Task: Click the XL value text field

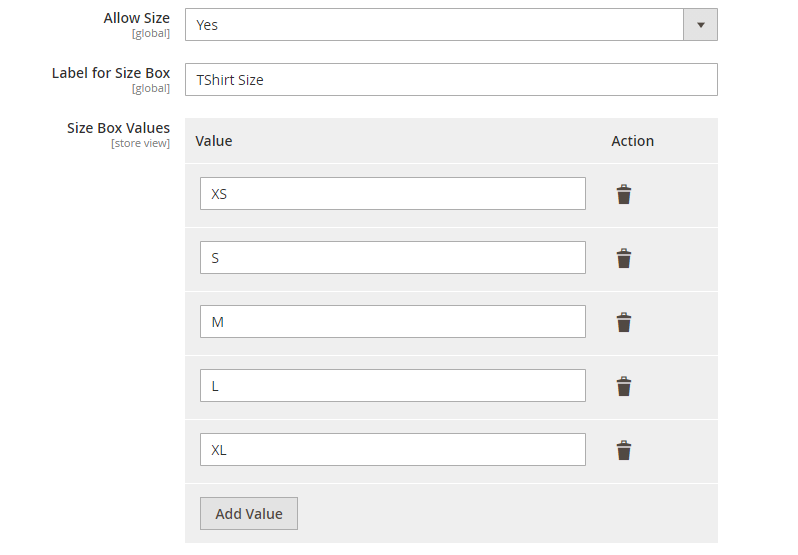Action: (x=392, y=450)
